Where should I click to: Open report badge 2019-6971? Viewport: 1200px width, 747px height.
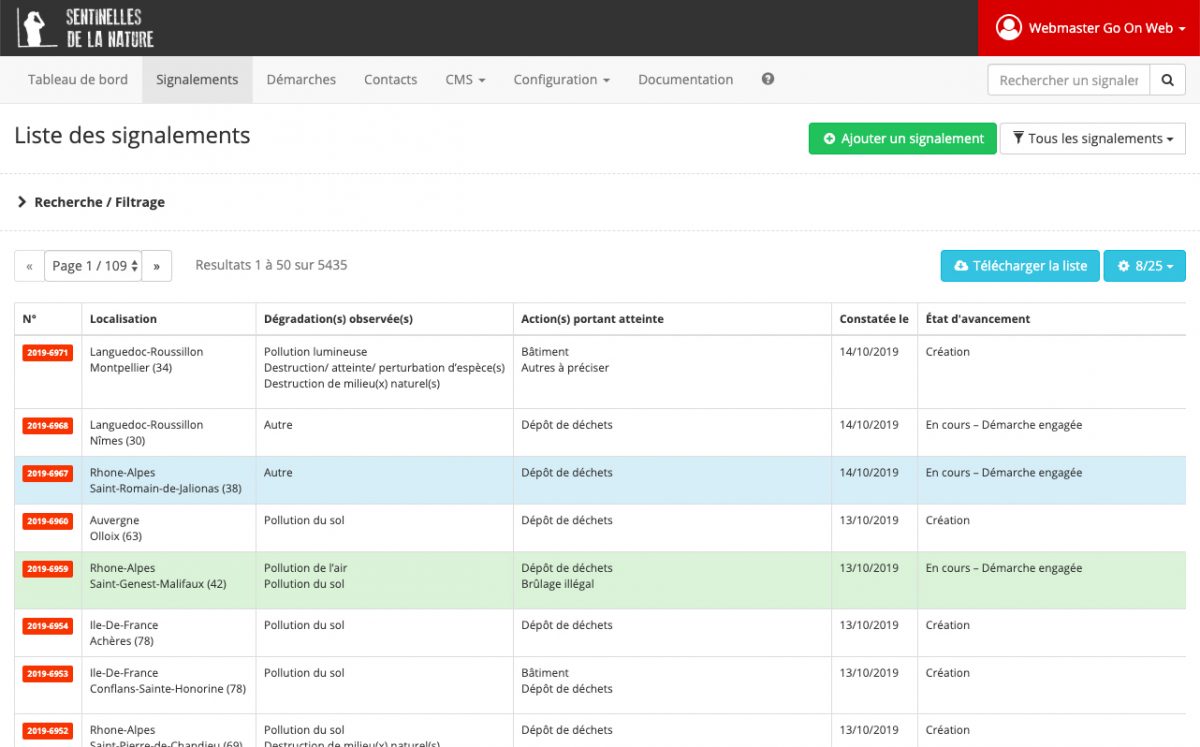[47, 353]
